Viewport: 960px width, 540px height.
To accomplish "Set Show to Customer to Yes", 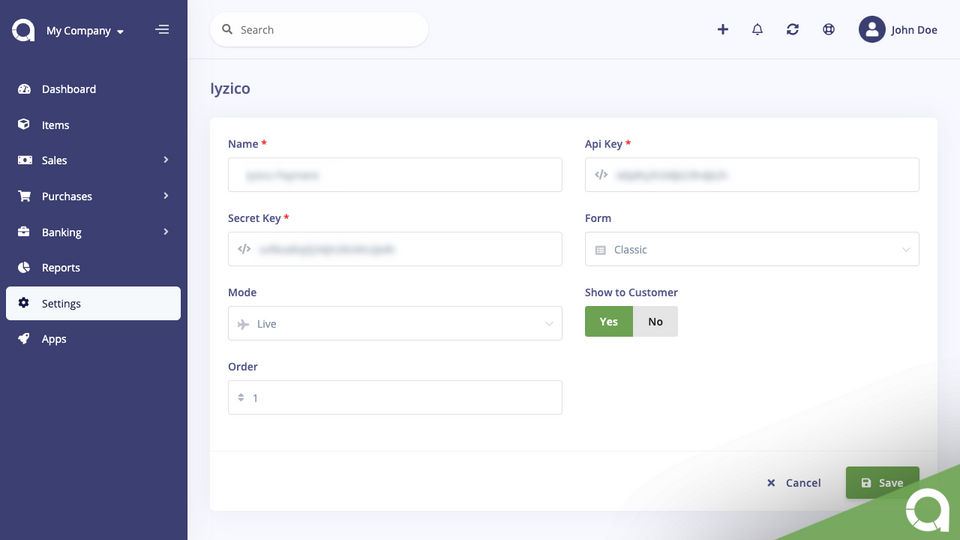I will tap(609, 322).
